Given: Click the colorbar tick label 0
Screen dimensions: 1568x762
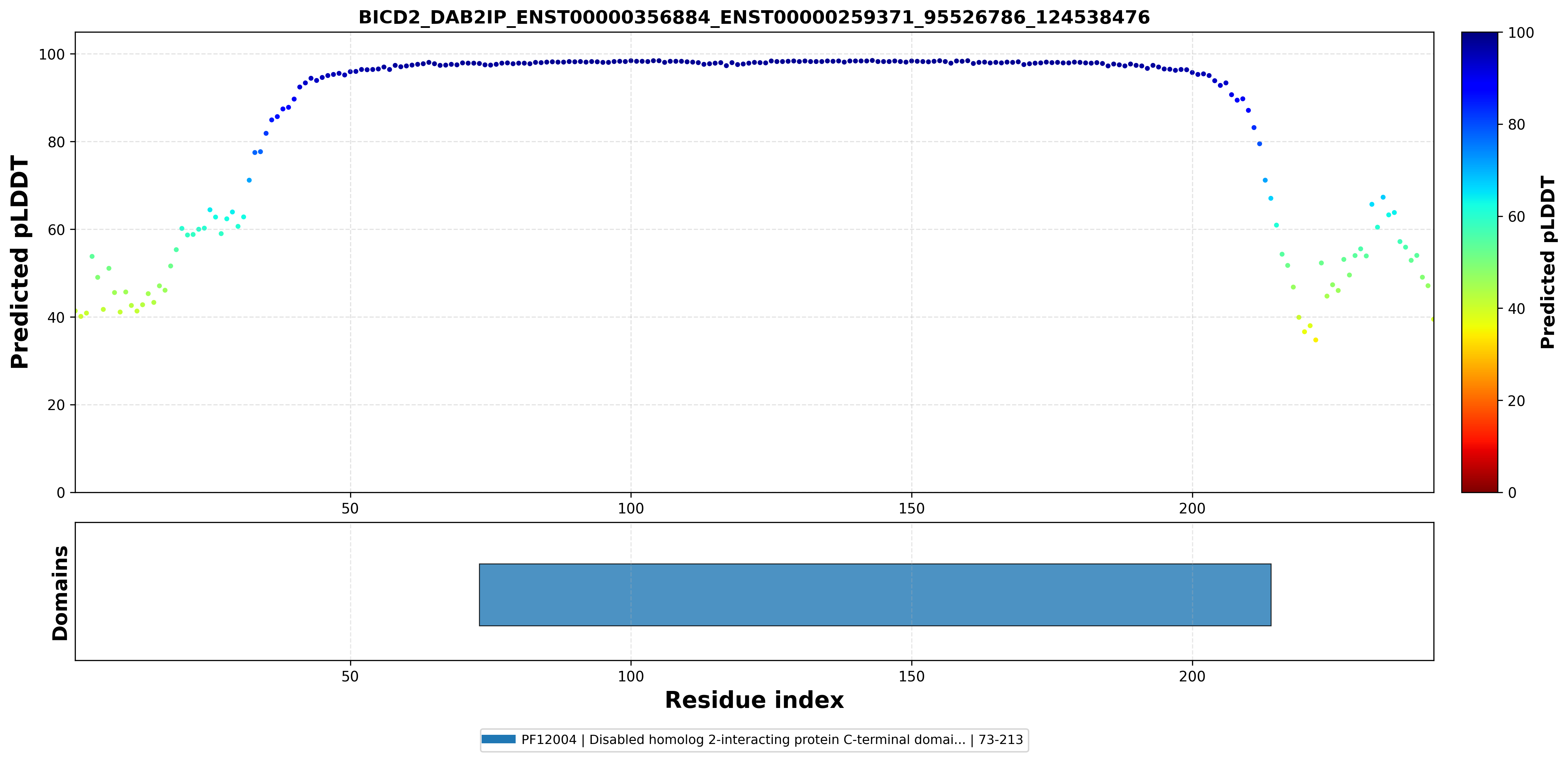Looking at the screenshot, I should (x=1512, y=492).
